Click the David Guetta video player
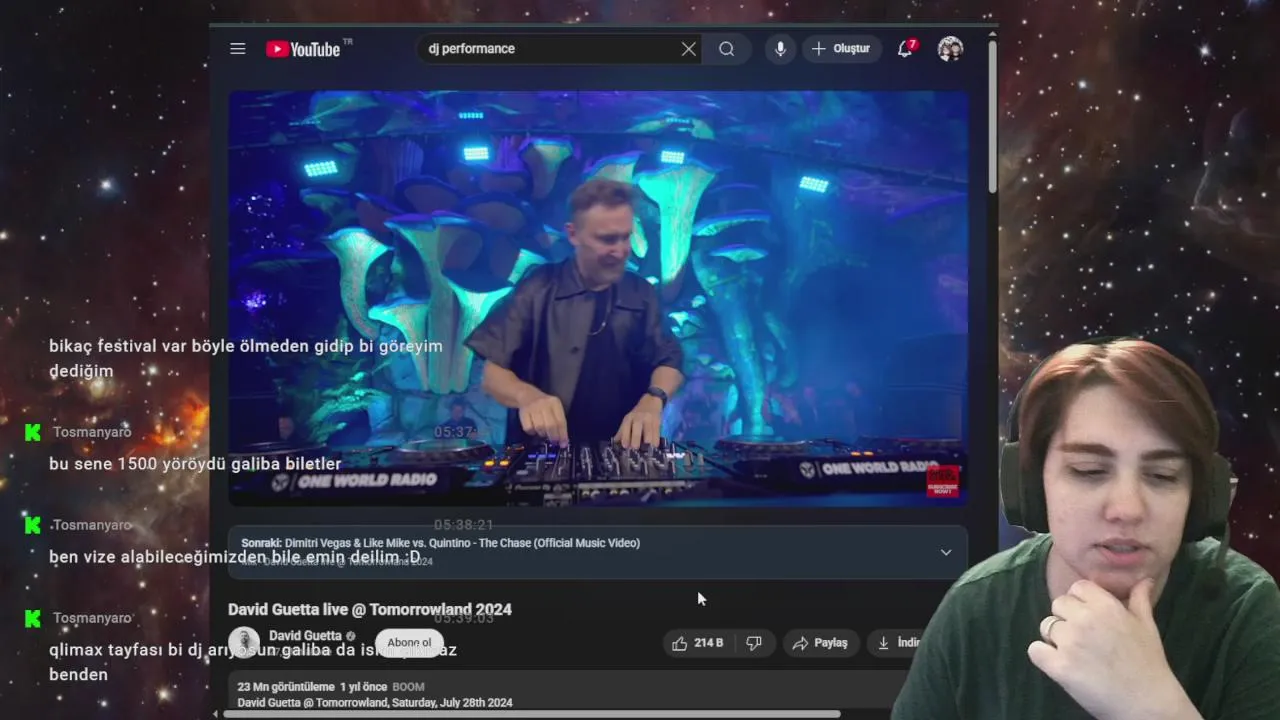 (598, 298)
